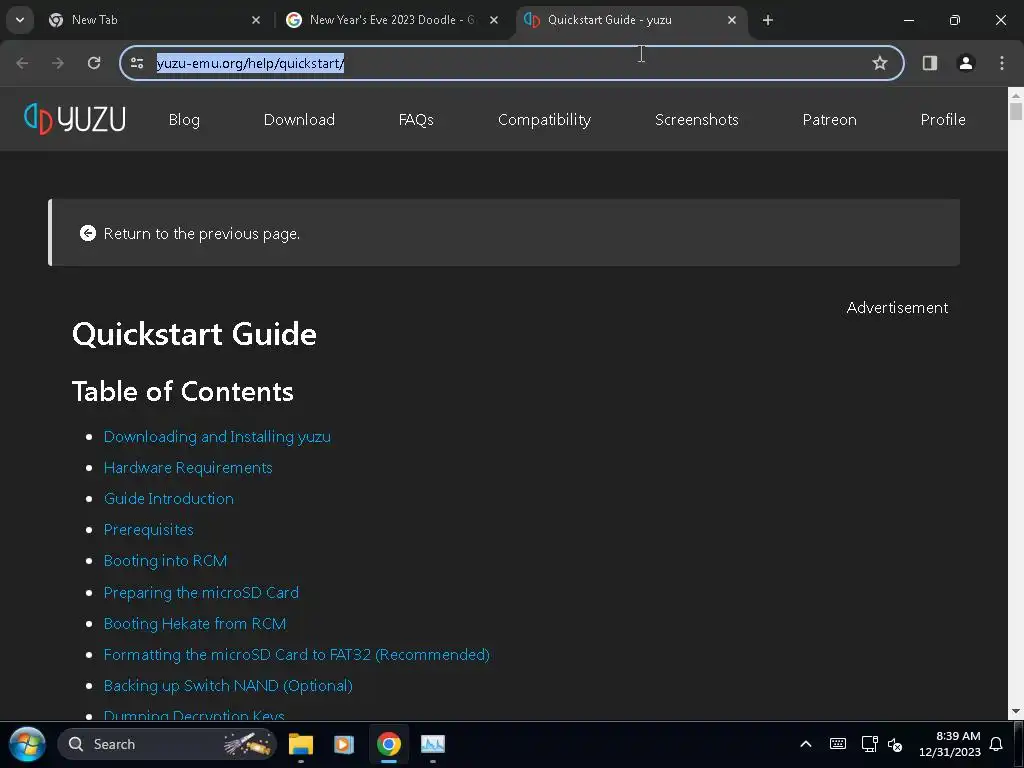
Task: Switch to the New Tab tab
Action: tap(154, 20)
